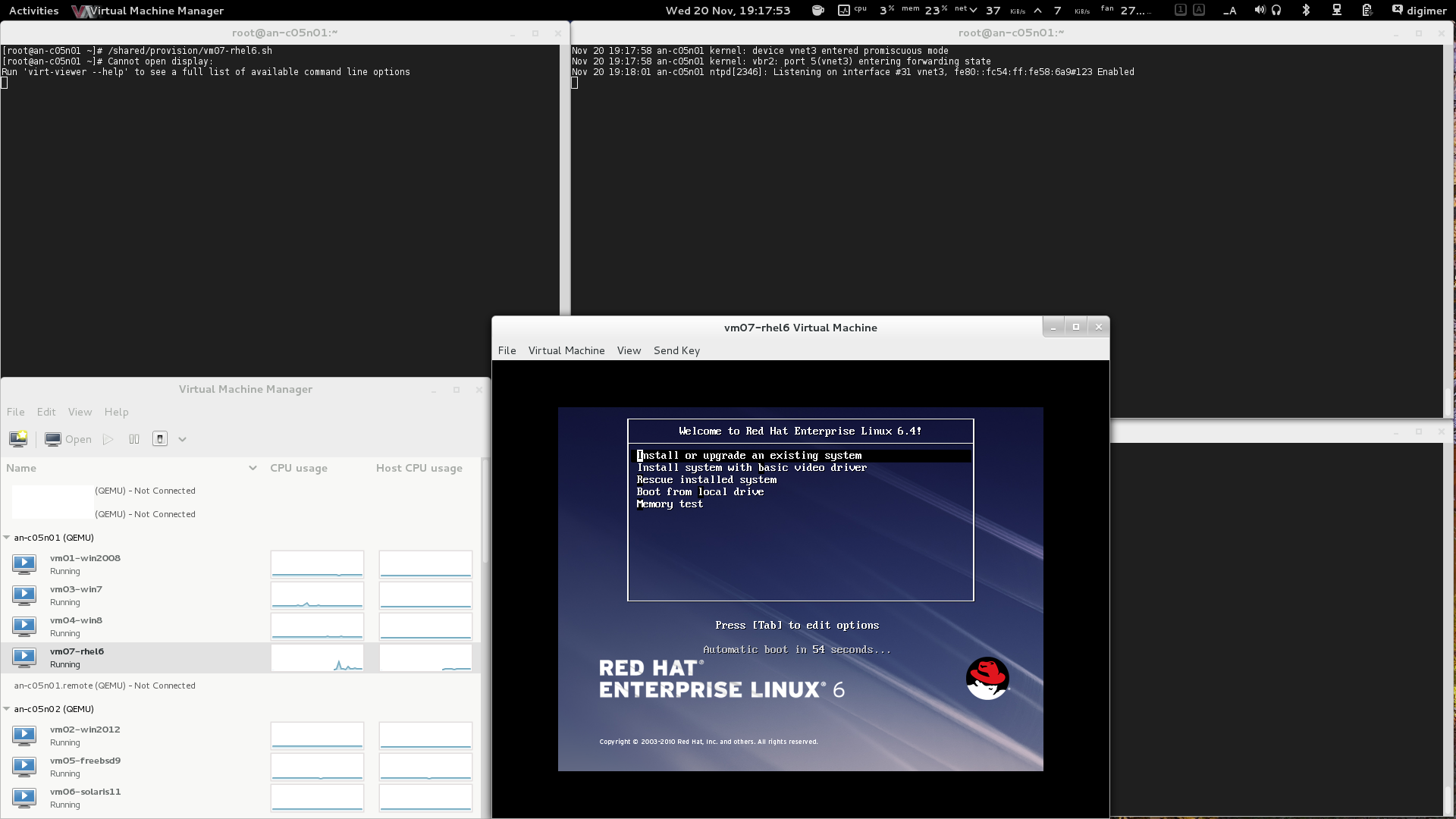Screen dimensions: 1456x819
Task: Select vm06-solaris11 monitor icon
Action: click(x=24, y=797)
